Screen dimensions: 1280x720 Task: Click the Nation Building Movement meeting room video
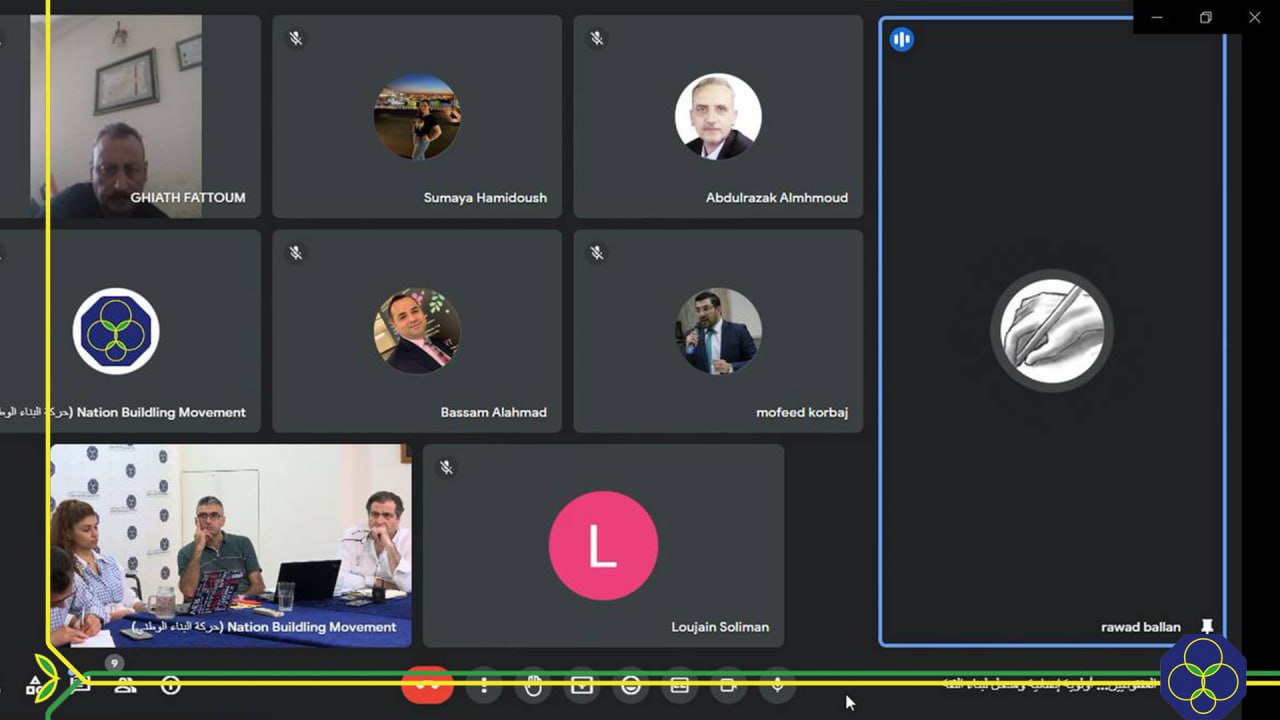[x=231, y=545]
